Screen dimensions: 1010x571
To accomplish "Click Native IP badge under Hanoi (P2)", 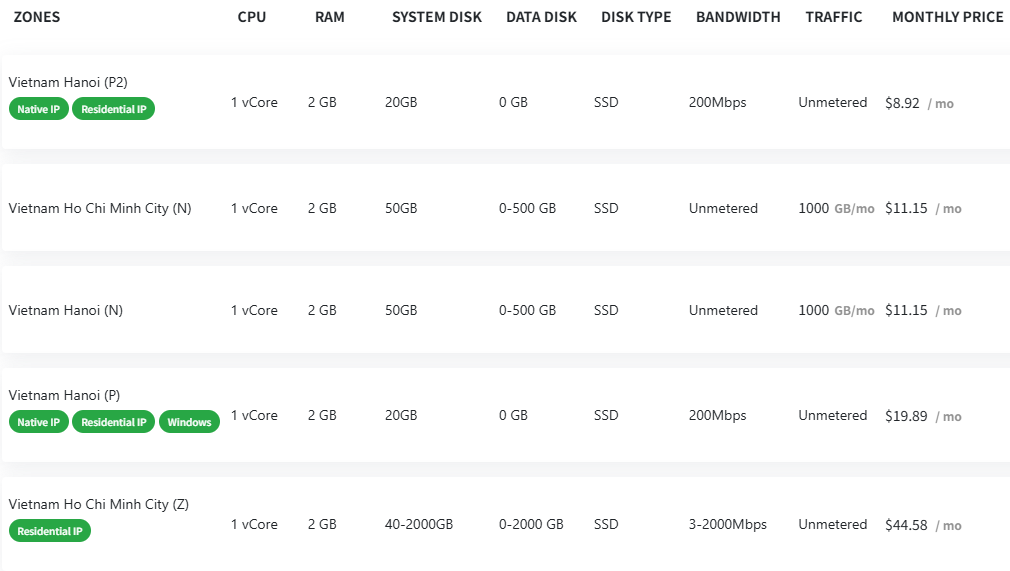I will coord(39,109).
